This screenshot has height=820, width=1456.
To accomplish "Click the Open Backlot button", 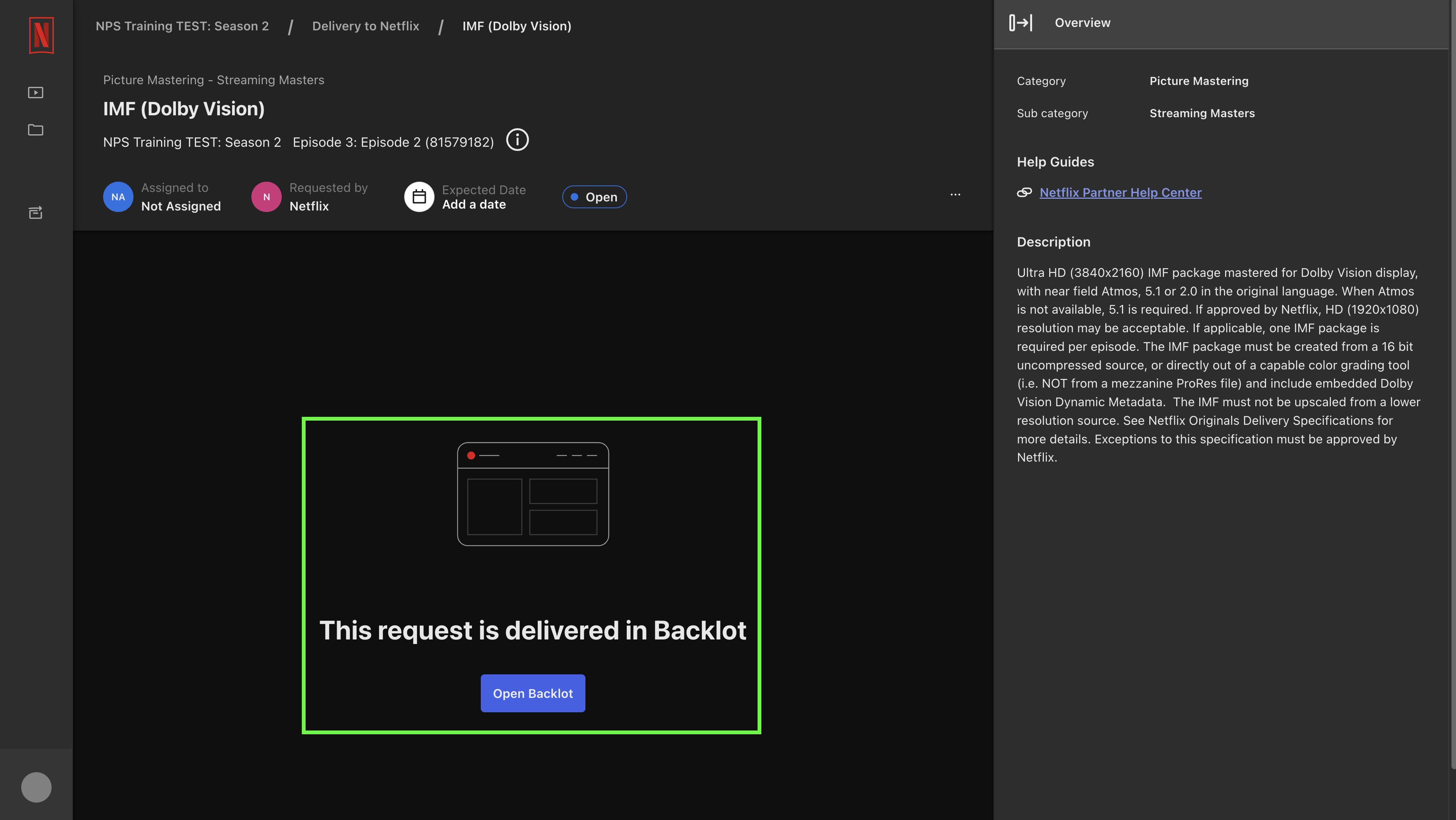I will tap(532, 693).
